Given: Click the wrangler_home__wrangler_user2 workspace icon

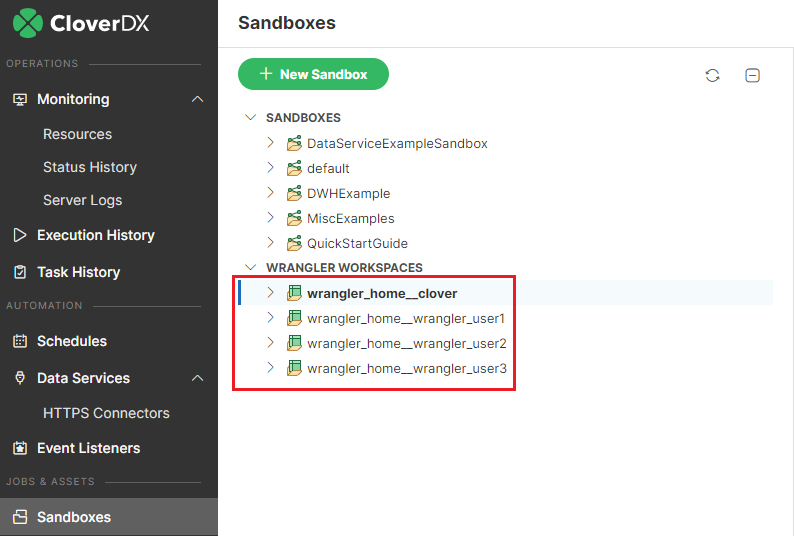Looking at the screenshot, I should pyautogui.click(x=294, y=343).
